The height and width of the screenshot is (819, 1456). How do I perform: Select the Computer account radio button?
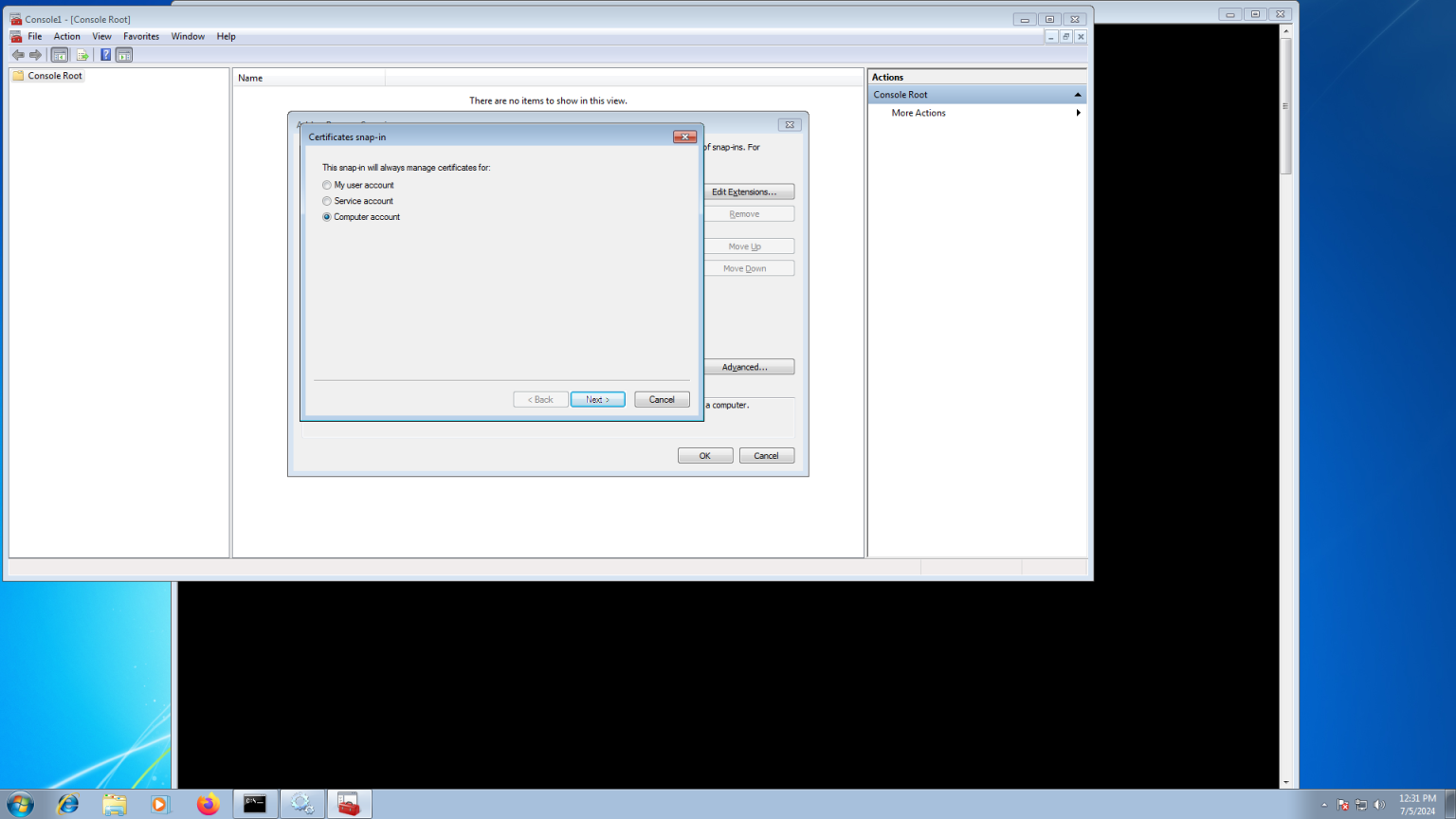coord(327,217)
